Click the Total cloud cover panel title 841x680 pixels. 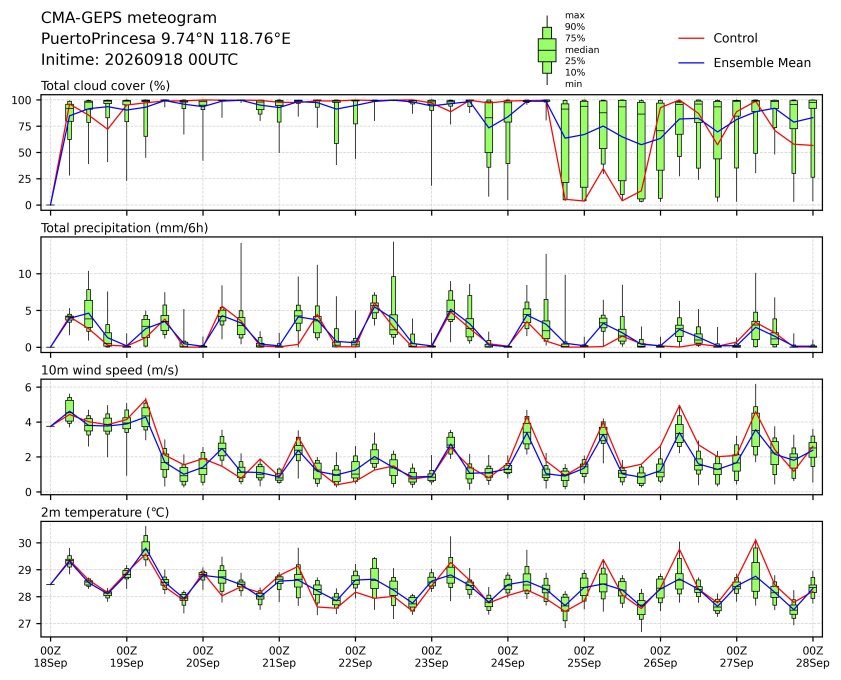coord(106,86)
